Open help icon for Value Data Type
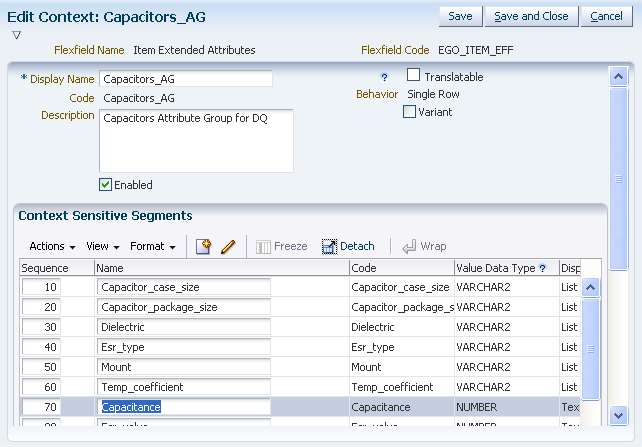This screenshot has width=642, height=447. click(x=543, y=268)
